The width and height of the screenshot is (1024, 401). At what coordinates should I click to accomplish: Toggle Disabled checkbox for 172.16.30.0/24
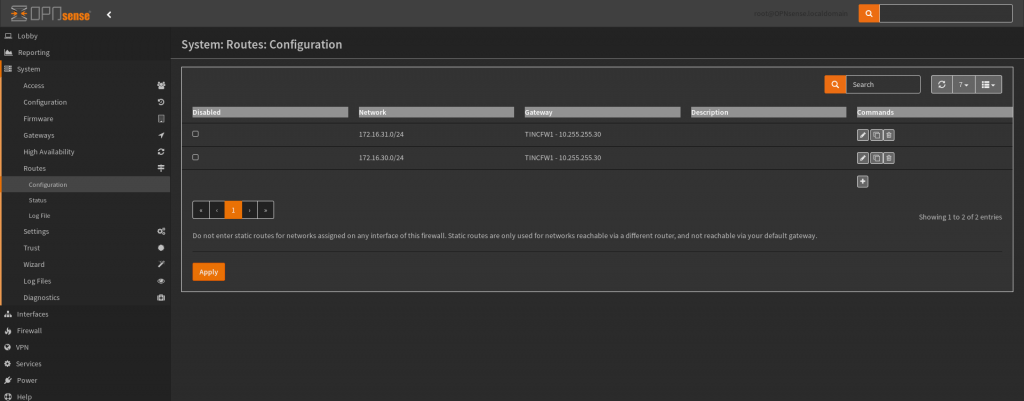coord(195,158)
